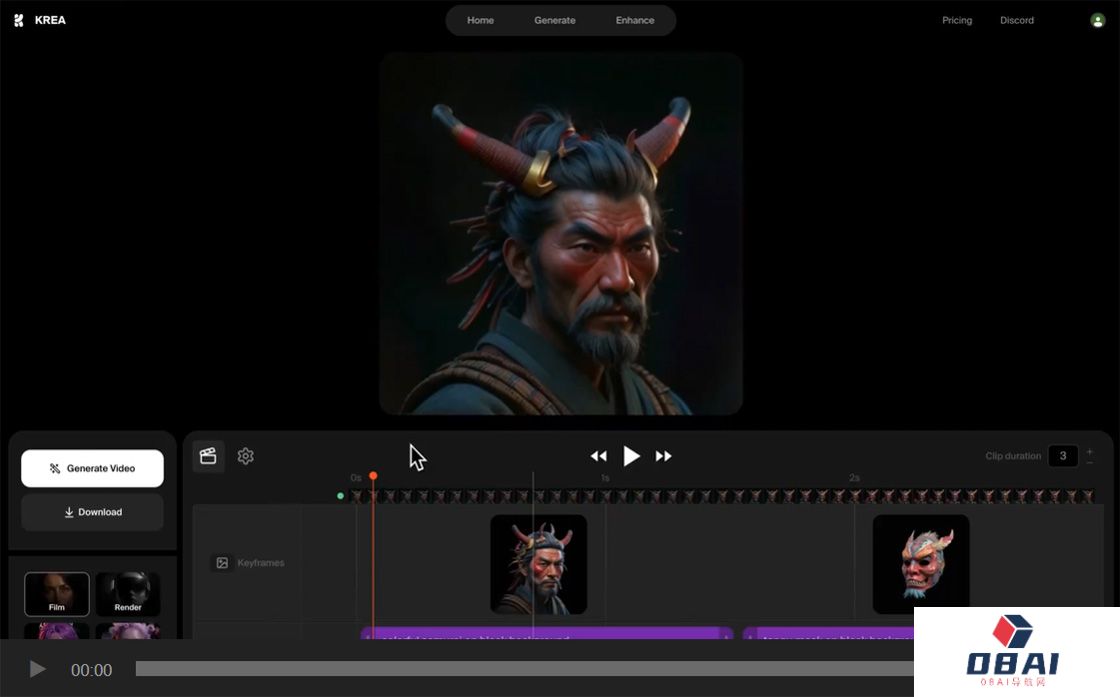Select the samurai keyframe thumbnail
The image size is (1120, 697).
pyautogui.click(x=538, y=564)
